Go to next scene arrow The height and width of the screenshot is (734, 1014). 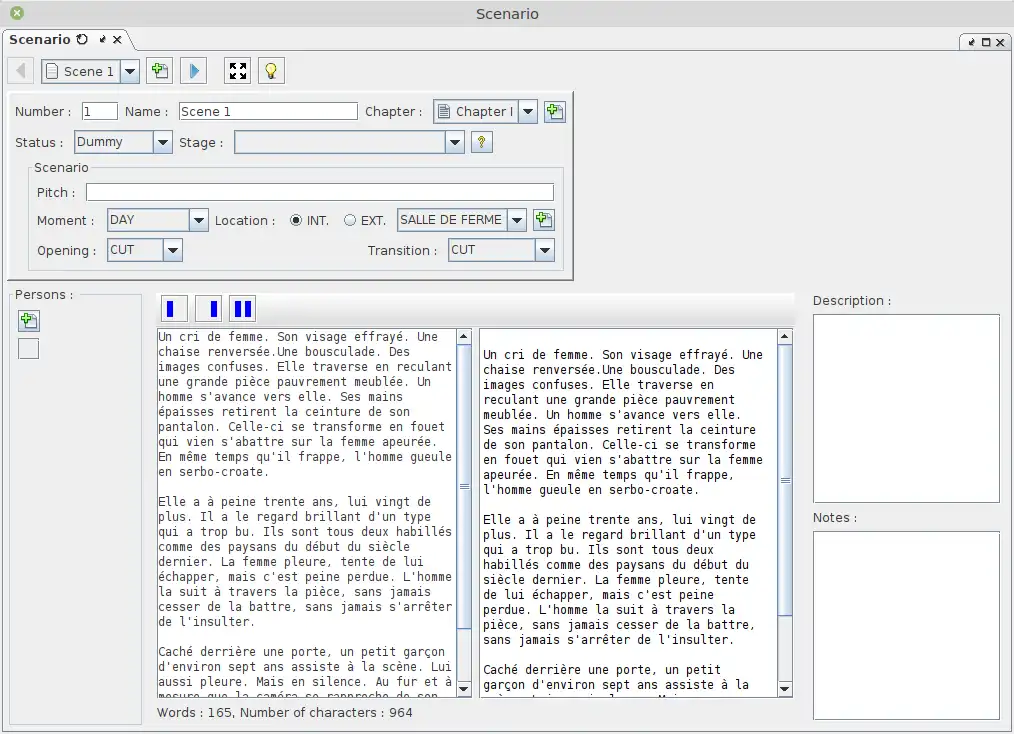tap(194, 71)
